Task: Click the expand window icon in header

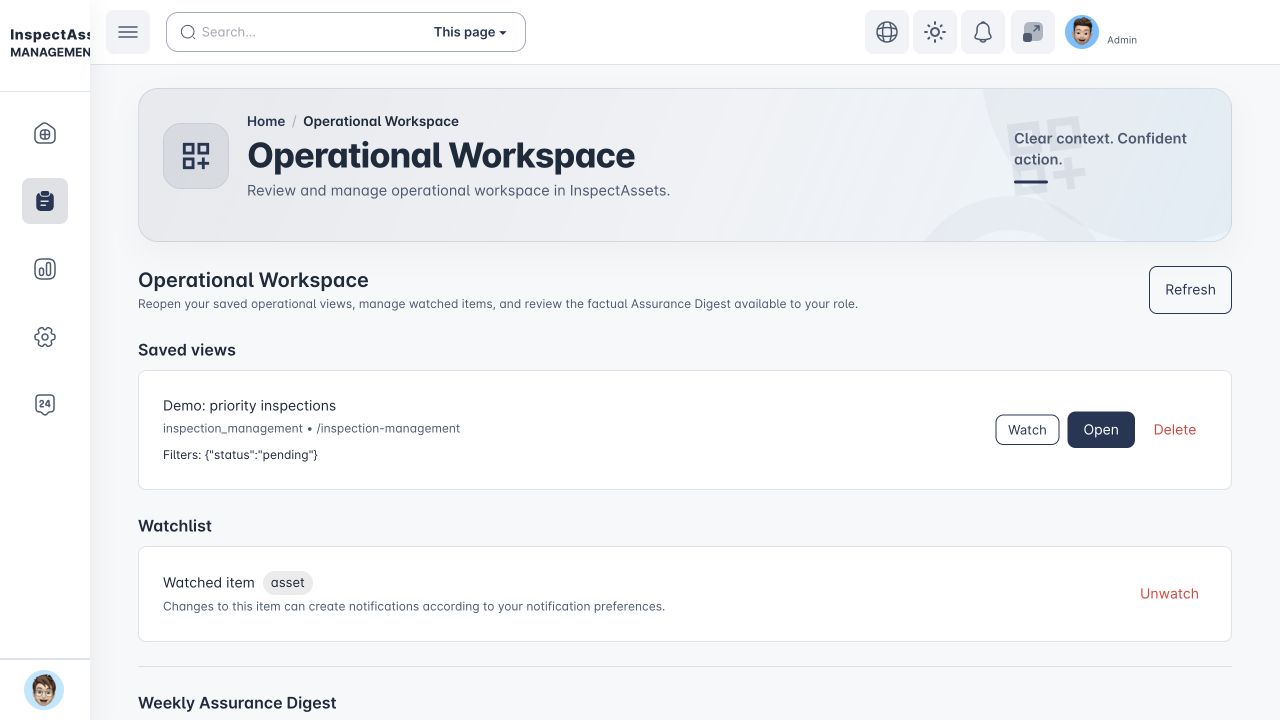Action: [1033, 32]
